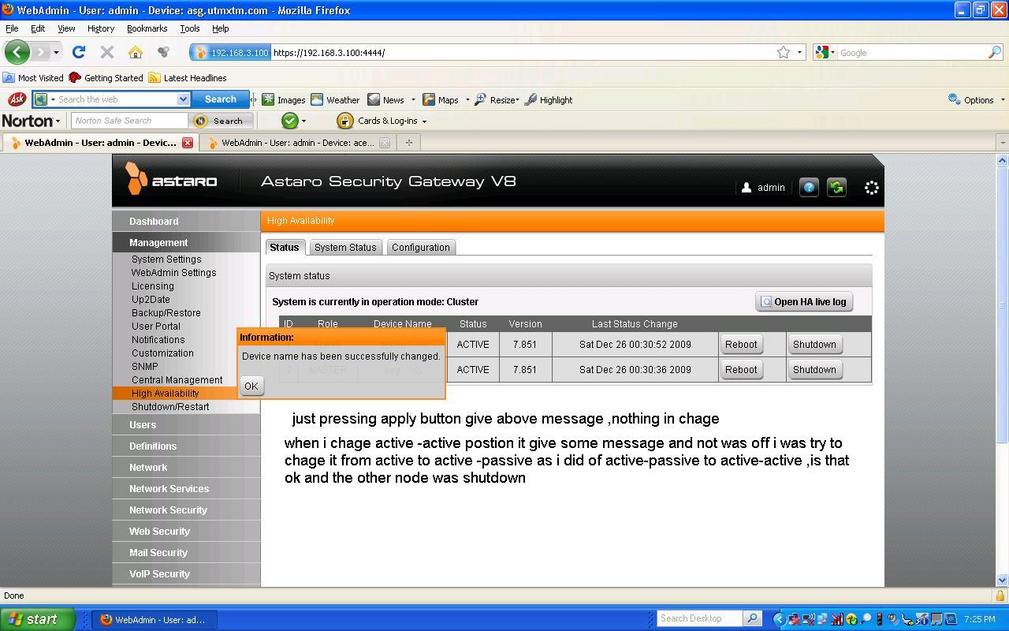
Task: Click the WebAdmin help icon
Action: tap(809, 187)
